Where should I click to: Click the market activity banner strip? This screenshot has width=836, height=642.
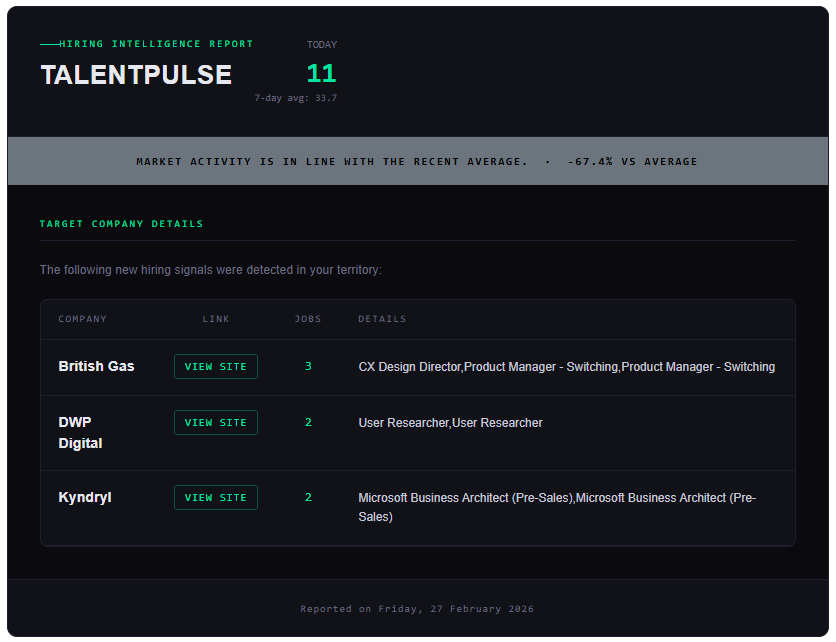pyautogui.click(x=418, y=160)
